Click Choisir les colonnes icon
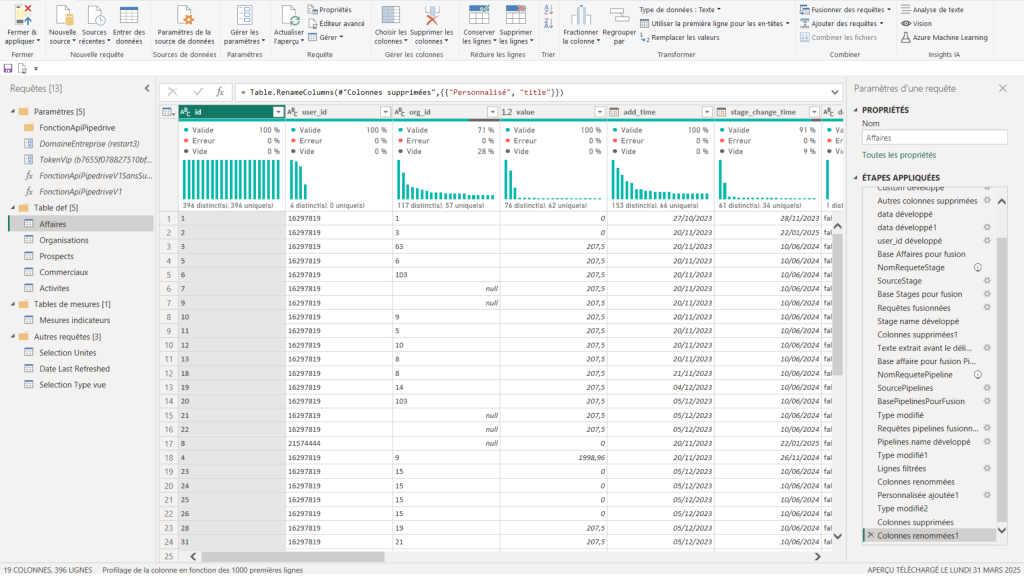Viewport: 1024px width, 576px height. click(391, 15)
